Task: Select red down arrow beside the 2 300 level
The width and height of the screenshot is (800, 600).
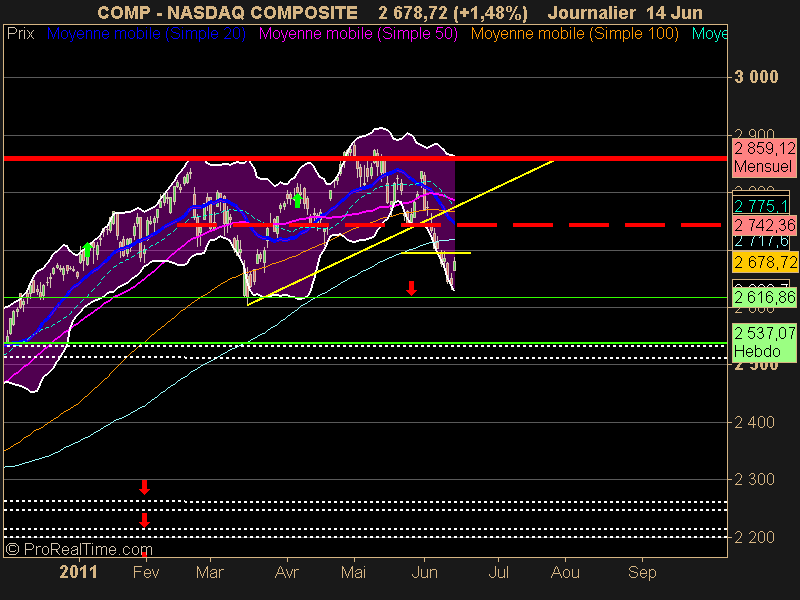Action: [144, 487]
